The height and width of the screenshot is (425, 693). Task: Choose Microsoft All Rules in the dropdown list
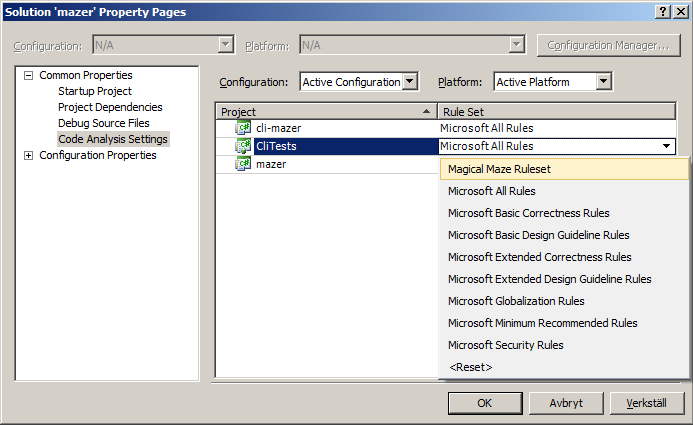564,191
